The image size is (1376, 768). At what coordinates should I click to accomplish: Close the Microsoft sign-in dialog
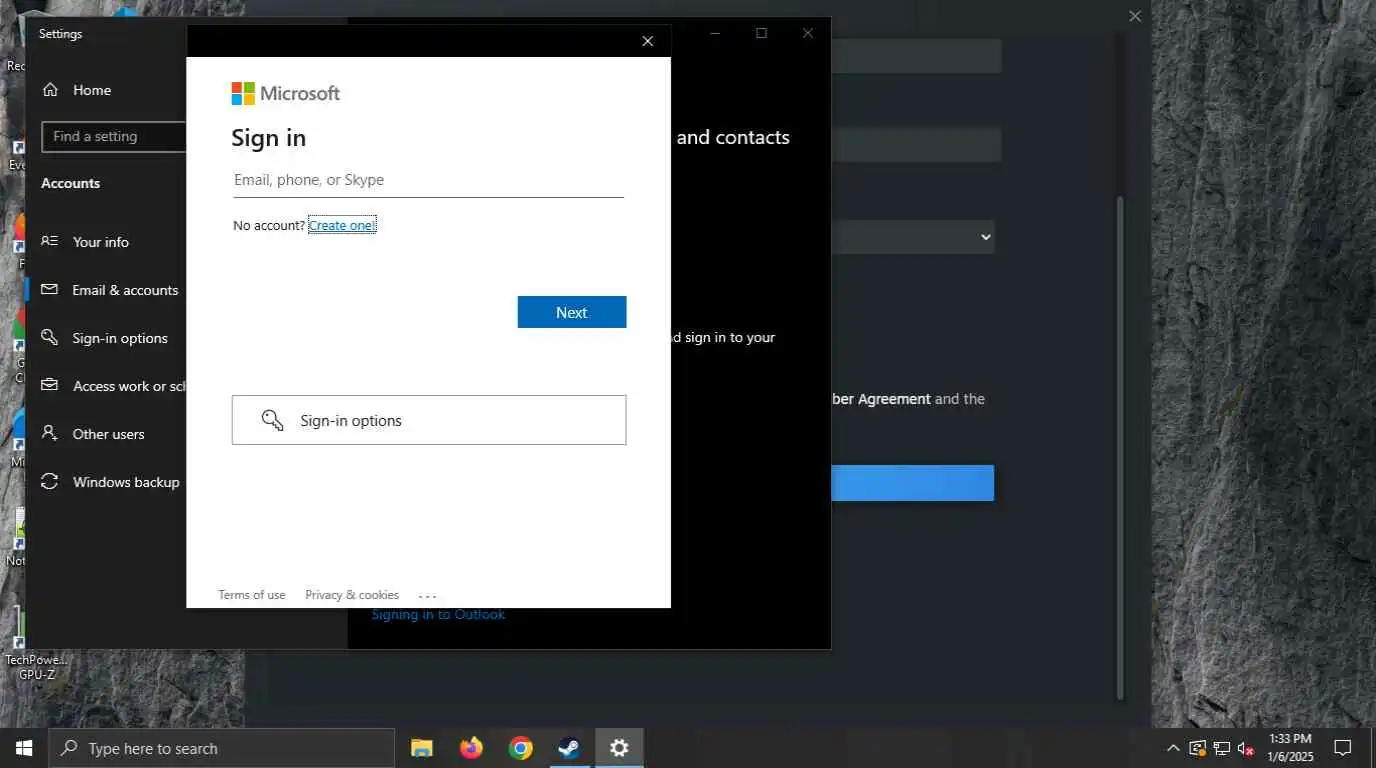pos(648,41)
